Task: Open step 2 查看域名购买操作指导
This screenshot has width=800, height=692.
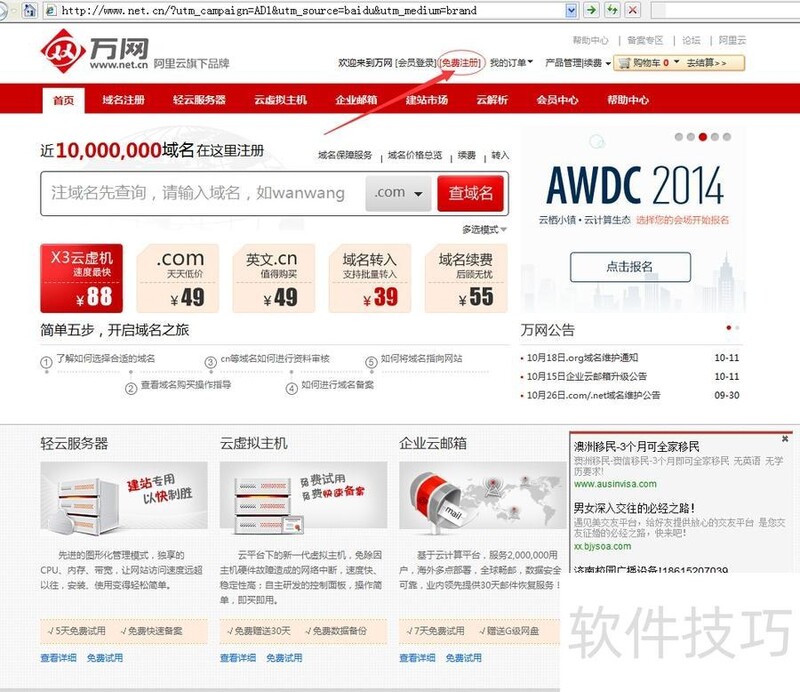Action: point(186,385)
